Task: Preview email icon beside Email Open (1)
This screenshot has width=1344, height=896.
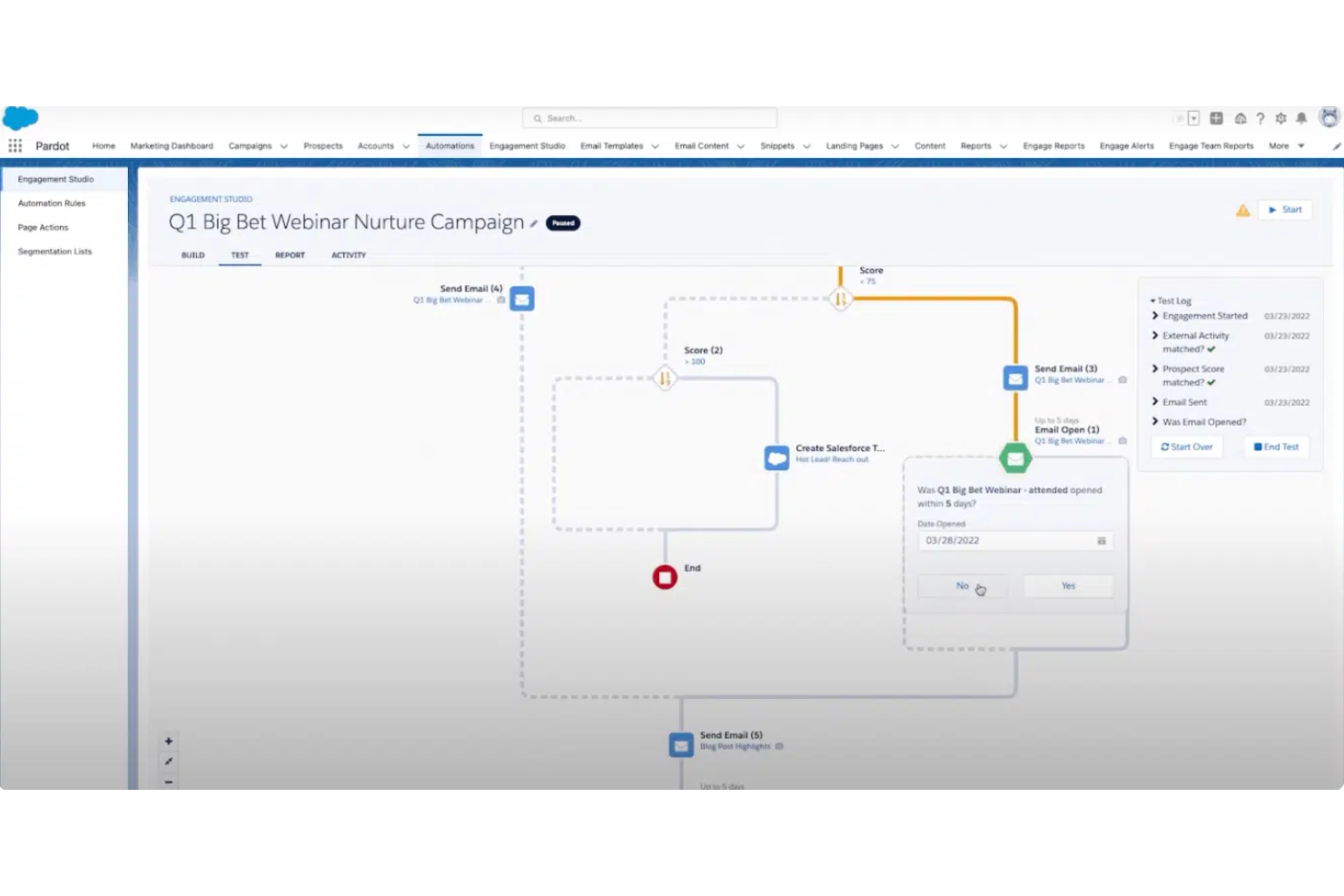Action: [1122, 441]
